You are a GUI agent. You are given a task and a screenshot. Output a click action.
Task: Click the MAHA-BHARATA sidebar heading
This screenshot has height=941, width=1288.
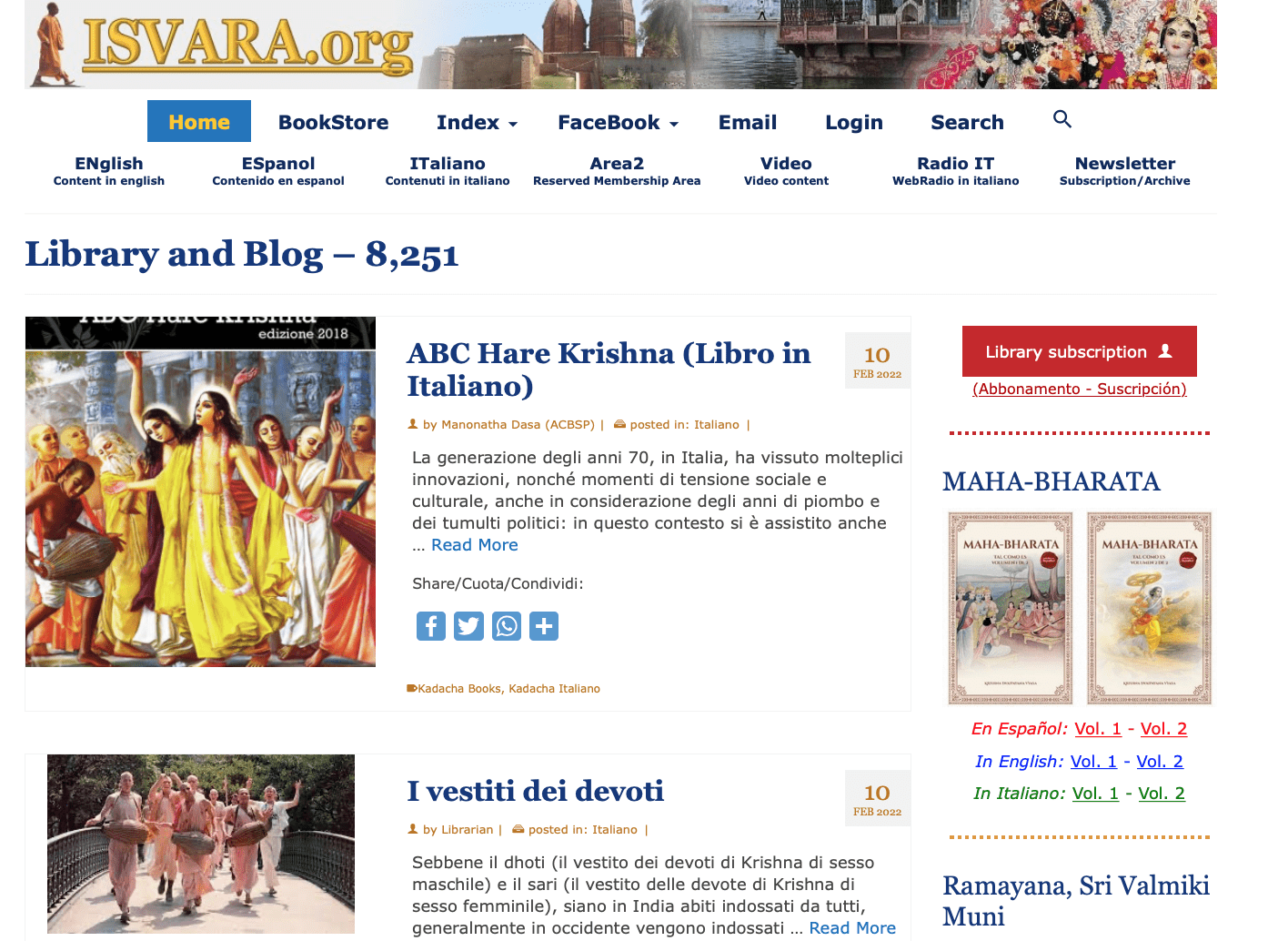click(1052, 481)
